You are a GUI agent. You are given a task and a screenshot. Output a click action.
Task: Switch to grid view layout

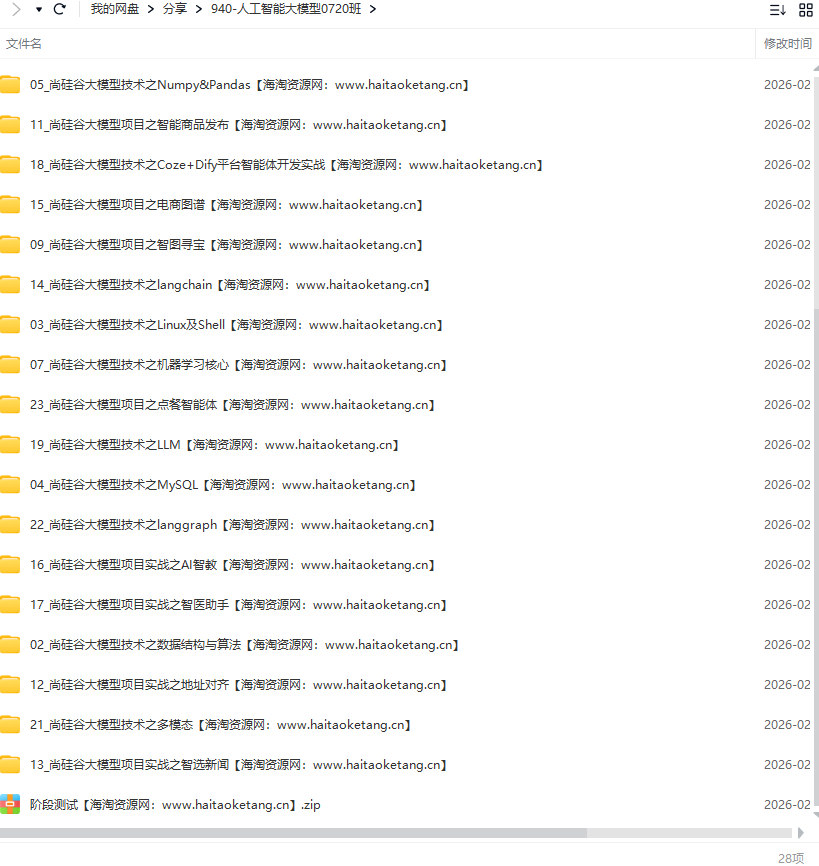coord(806,10)
